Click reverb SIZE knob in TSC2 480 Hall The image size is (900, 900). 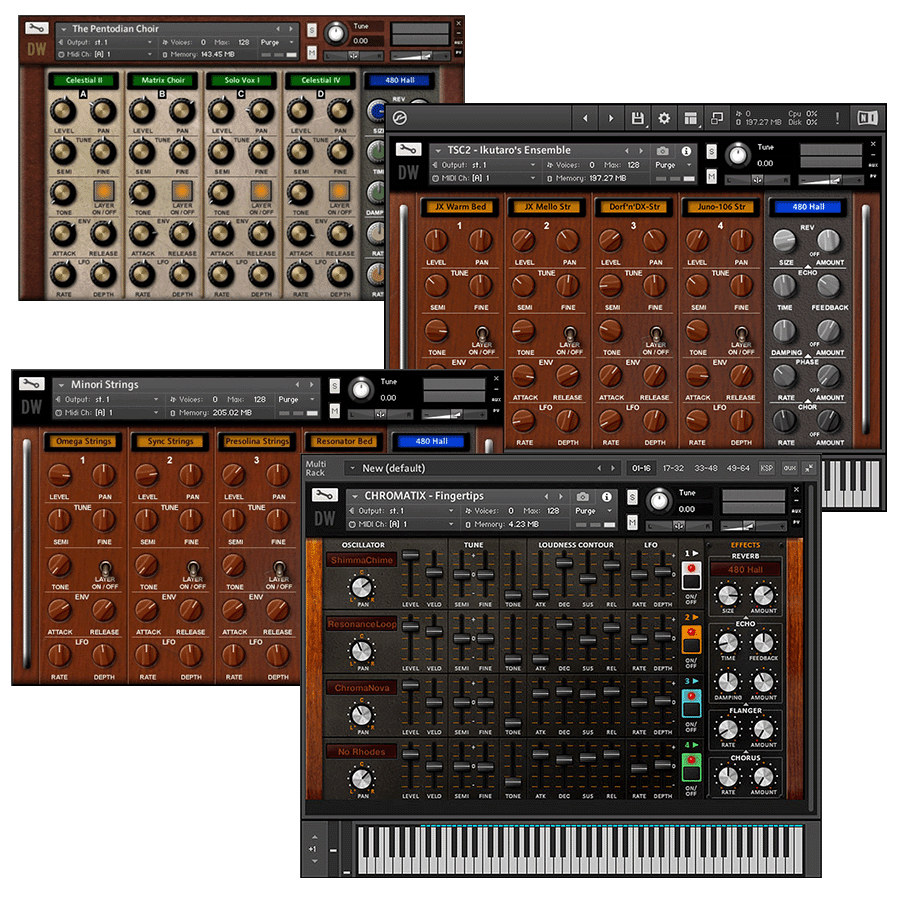(785, 241)
